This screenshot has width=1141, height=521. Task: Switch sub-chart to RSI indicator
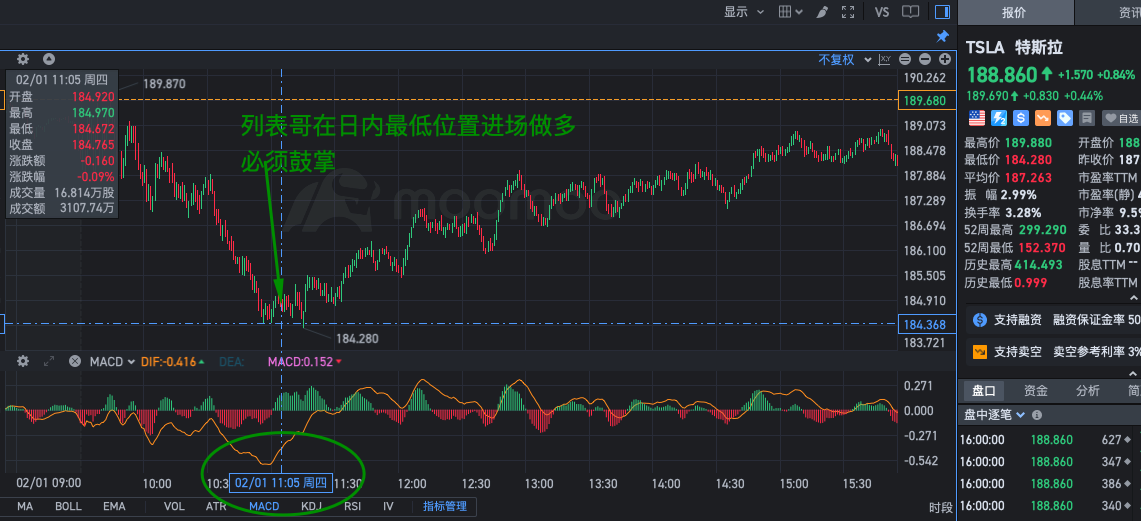(x=352, y=506)
